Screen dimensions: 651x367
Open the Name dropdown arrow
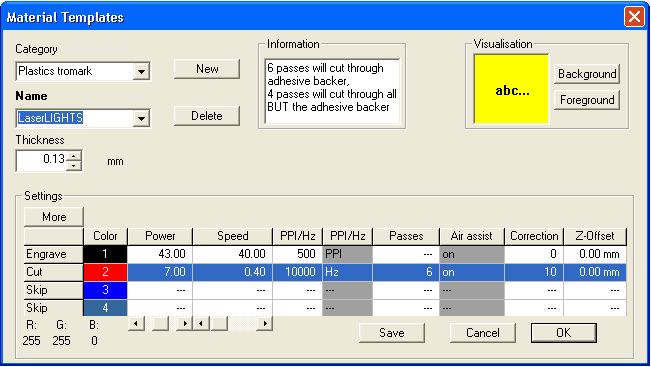[141, 118]
